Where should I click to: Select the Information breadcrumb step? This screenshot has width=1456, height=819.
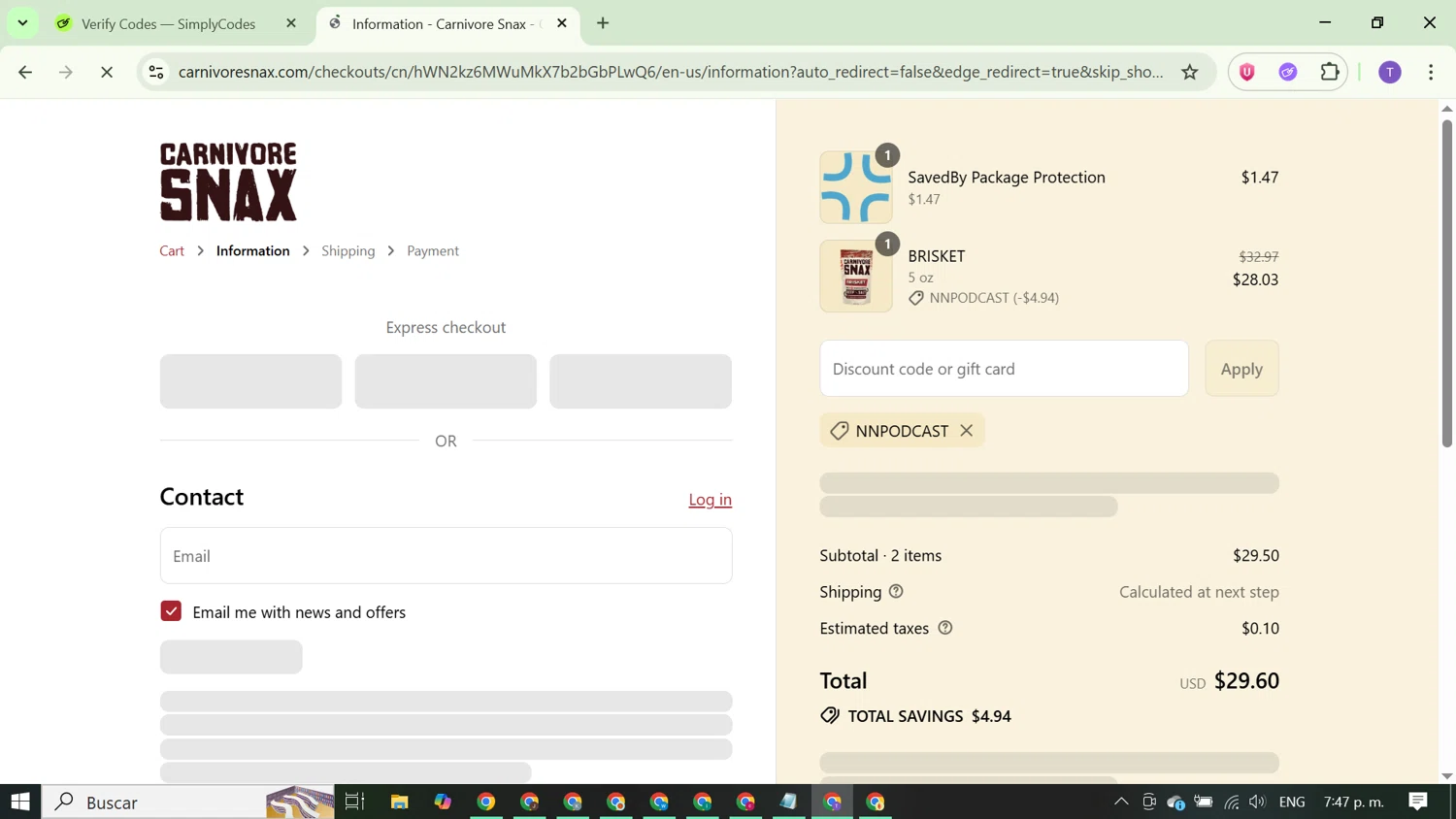[252, 250]
